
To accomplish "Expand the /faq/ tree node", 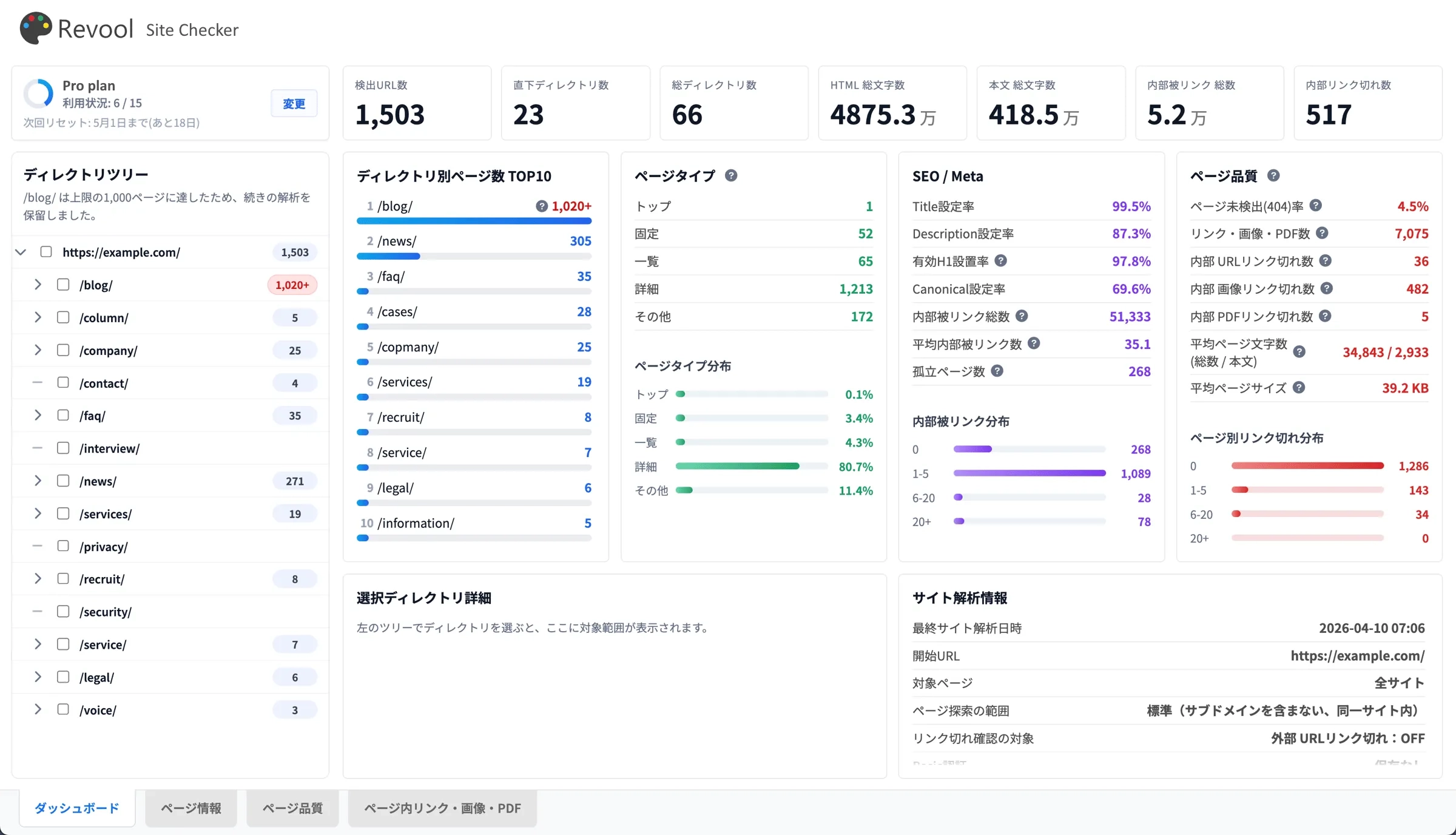I will click(x=38, y=415).
